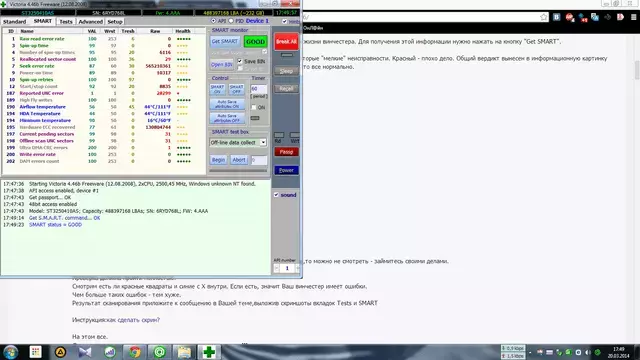Toggle the sound checkbox
Viewport: 640px width, 360px height.
click(276, 195)
